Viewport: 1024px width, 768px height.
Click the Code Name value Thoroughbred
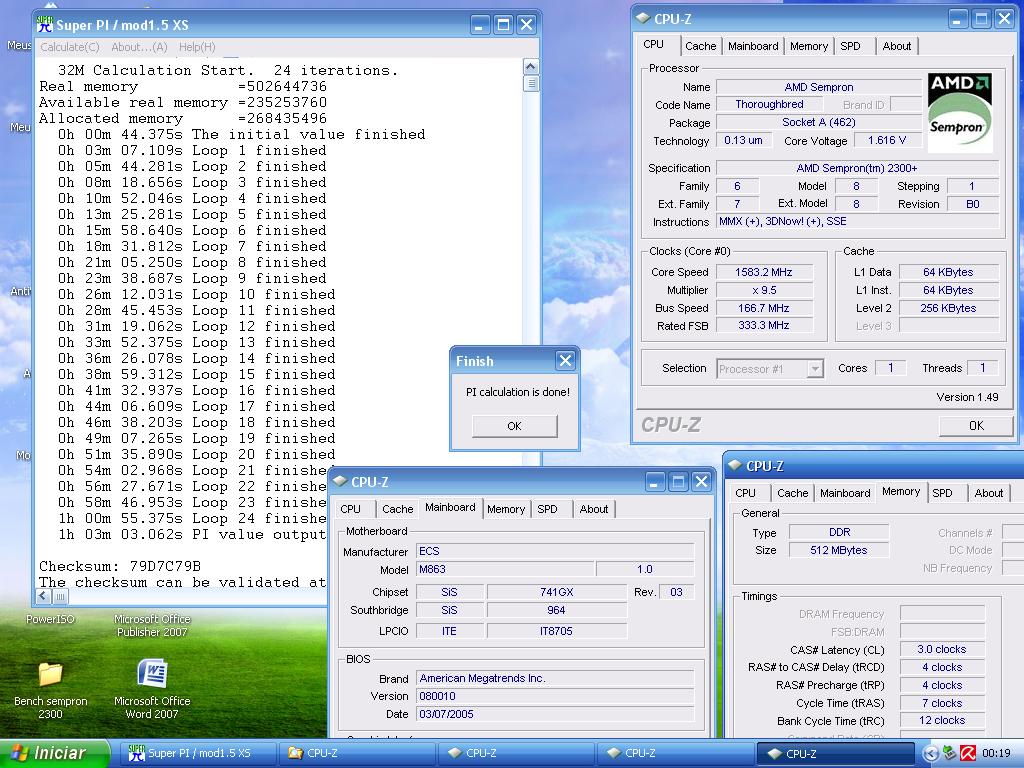pos(769,104)
